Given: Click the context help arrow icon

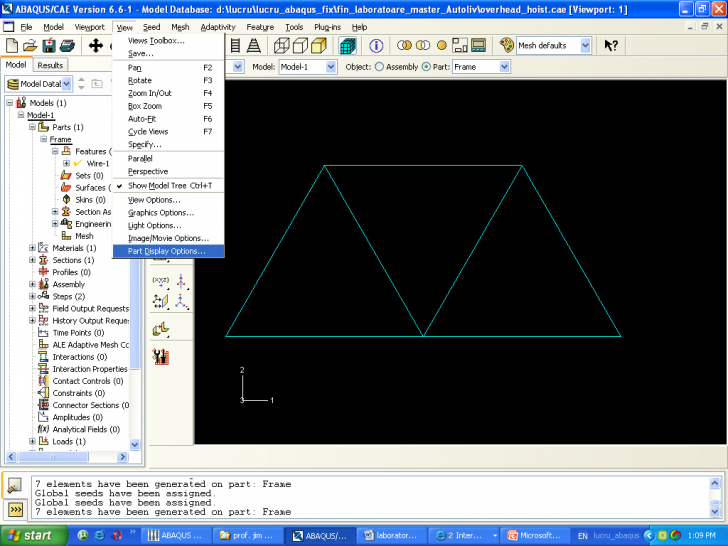Looking at the screenshot, I should click(611, 46).
